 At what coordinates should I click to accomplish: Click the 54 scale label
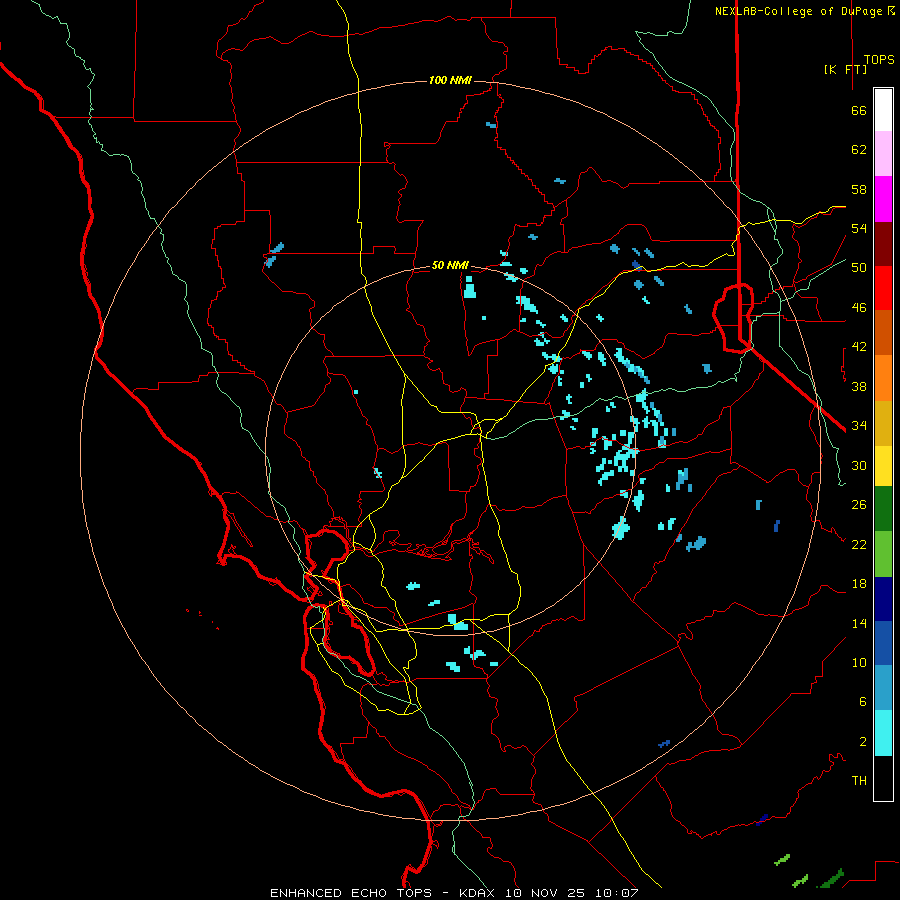(859, 228)
